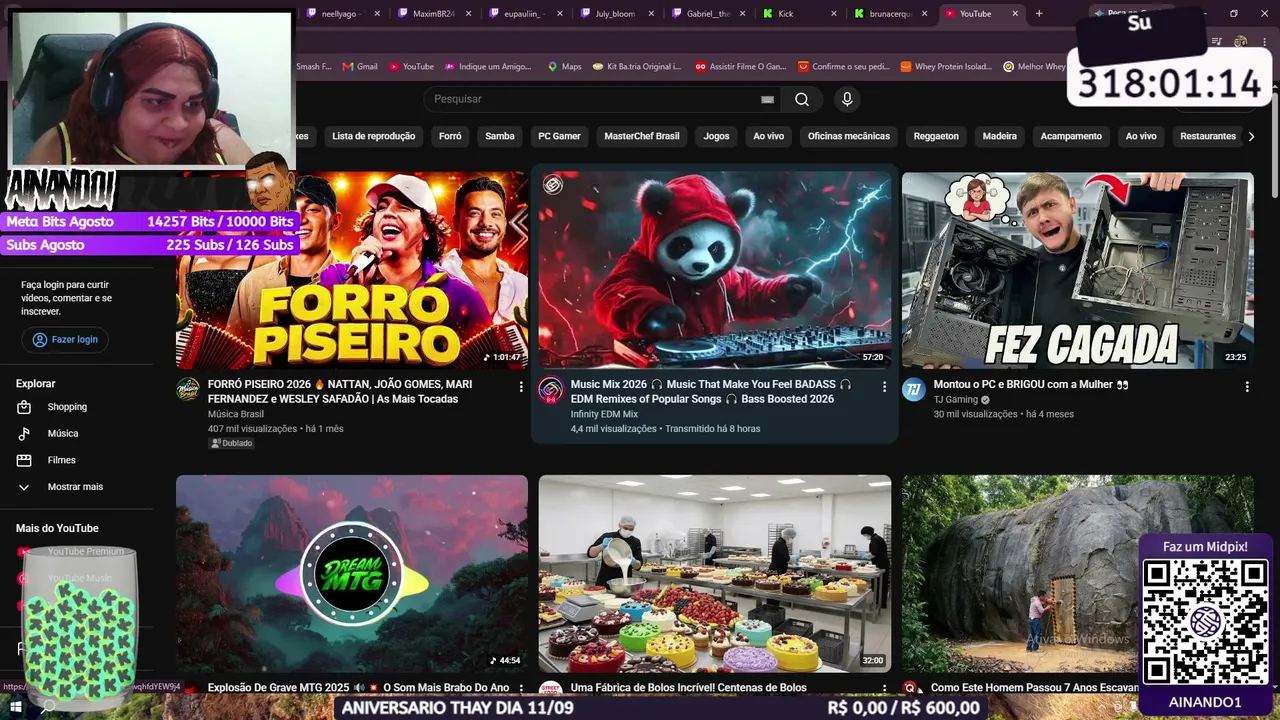This screenshot has width=1280, height=720.
Task: Filter by the Samba chip
Action: 500,136
